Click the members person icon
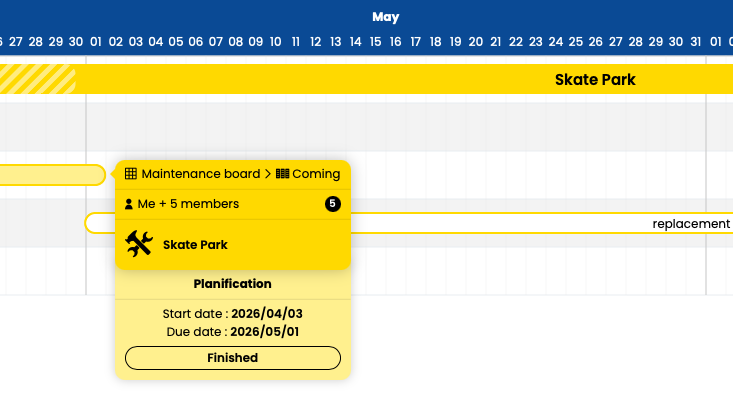 [x=129, y=204]
